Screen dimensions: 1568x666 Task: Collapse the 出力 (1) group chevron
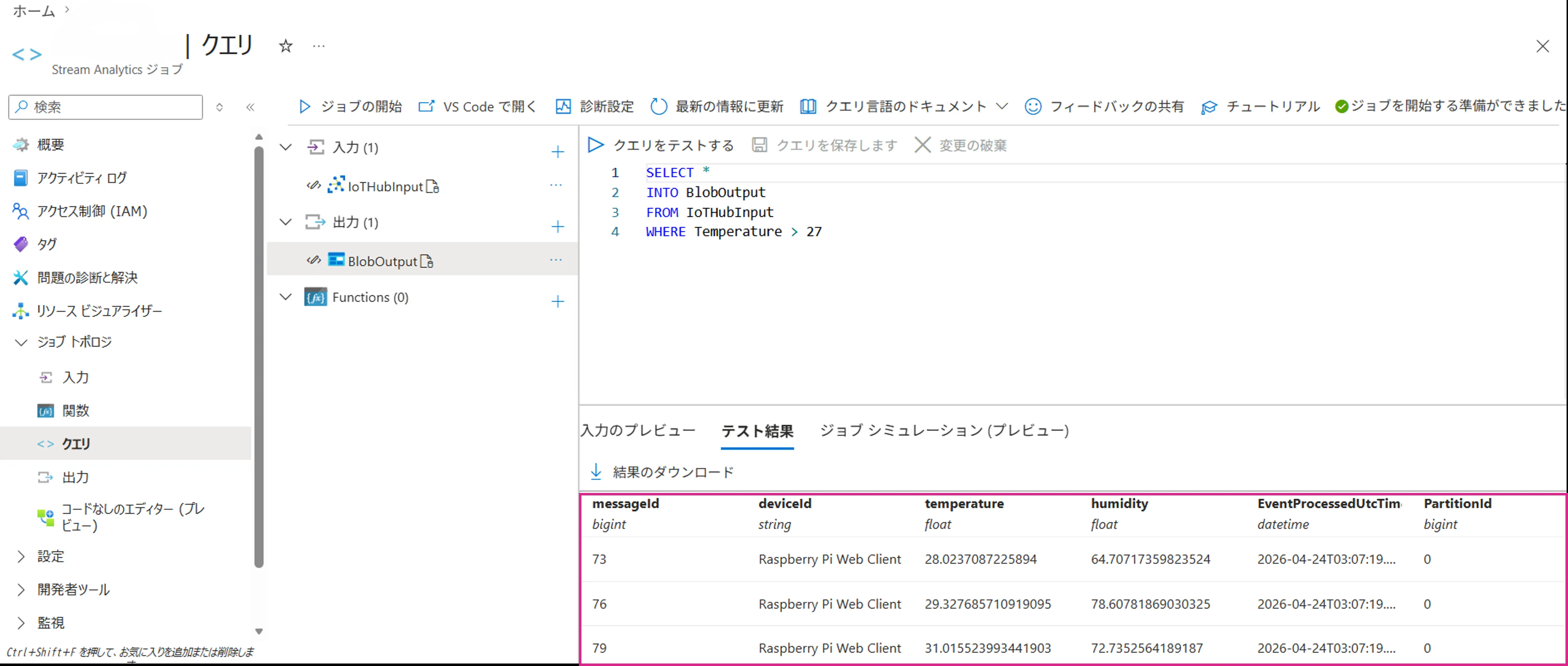(286, 222)
